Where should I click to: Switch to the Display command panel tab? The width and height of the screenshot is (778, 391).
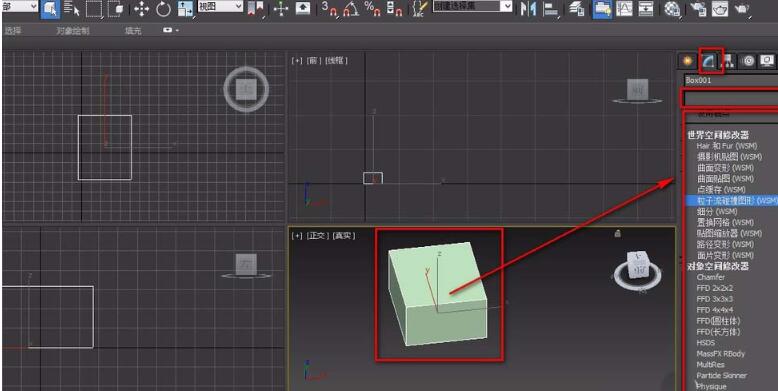click(x=768, y=61)
